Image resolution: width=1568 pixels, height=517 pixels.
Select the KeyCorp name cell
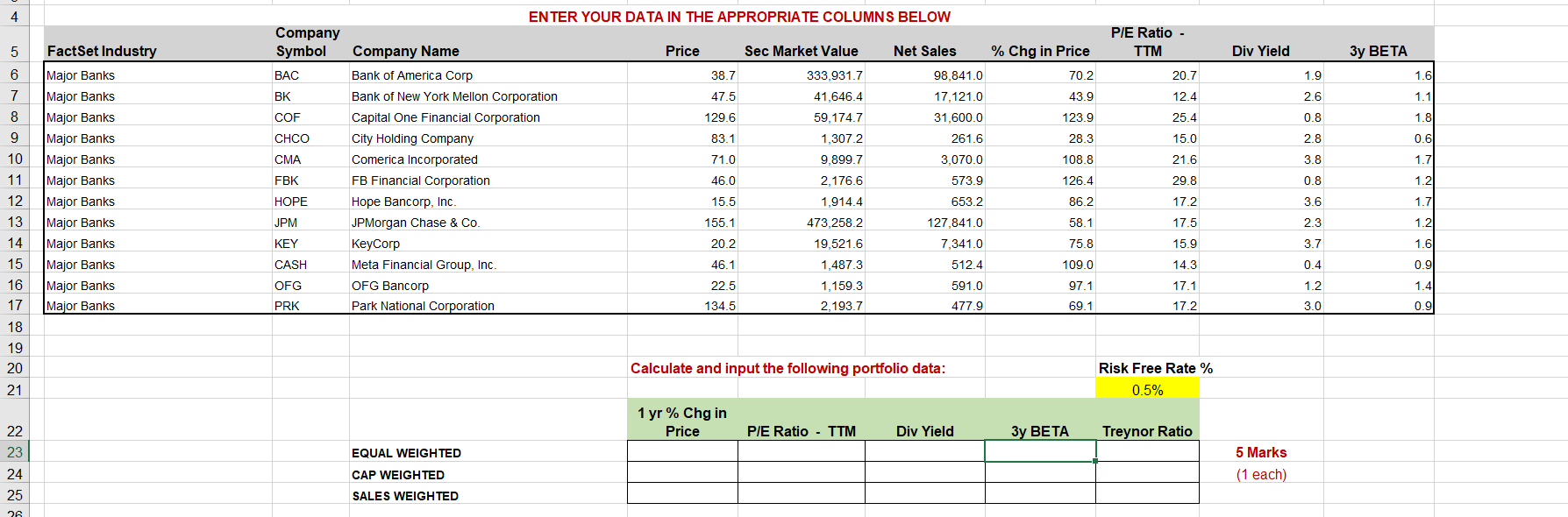(488, 243)
